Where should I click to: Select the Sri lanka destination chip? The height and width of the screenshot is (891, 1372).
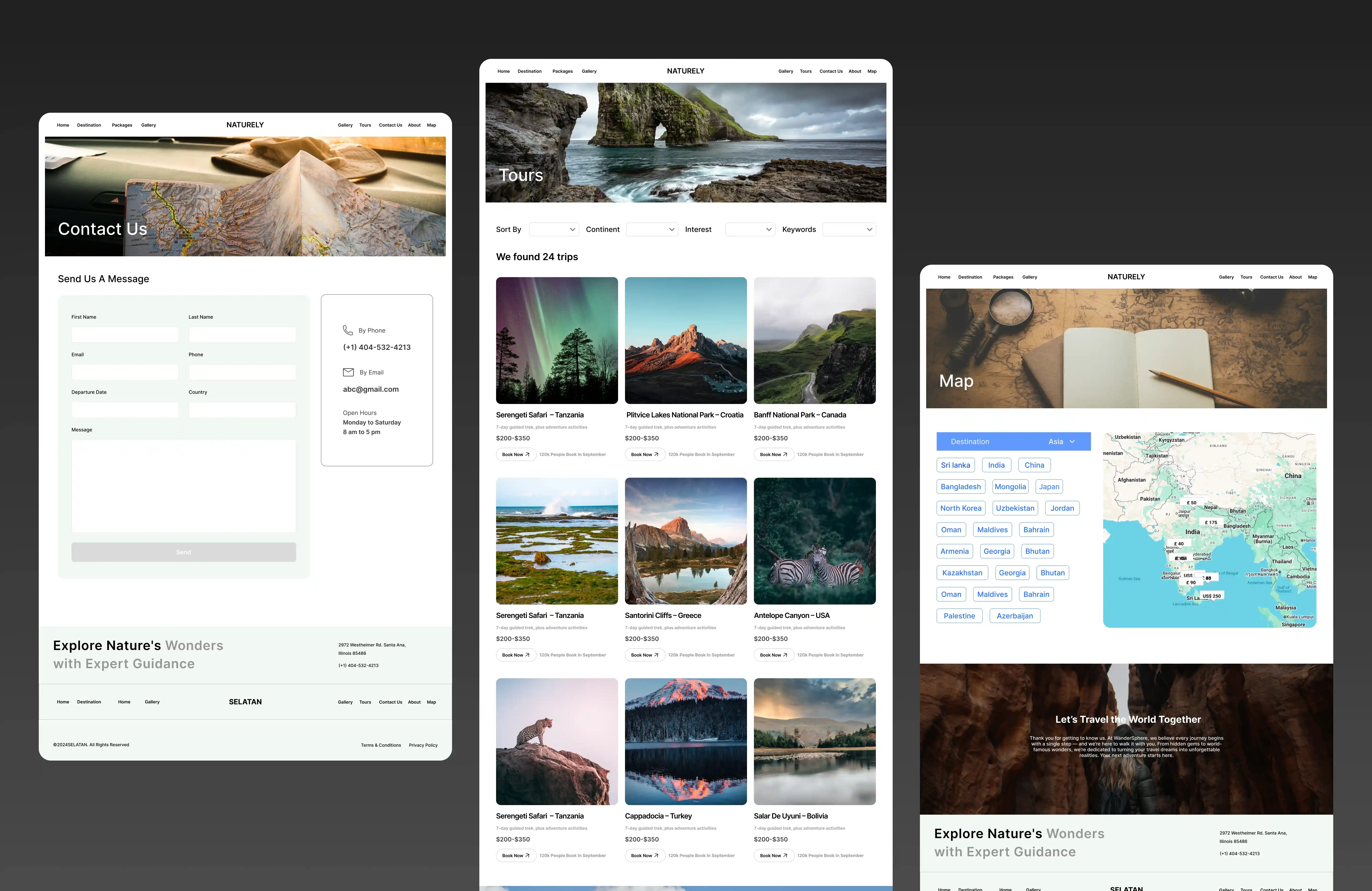[x=955, y=465]
